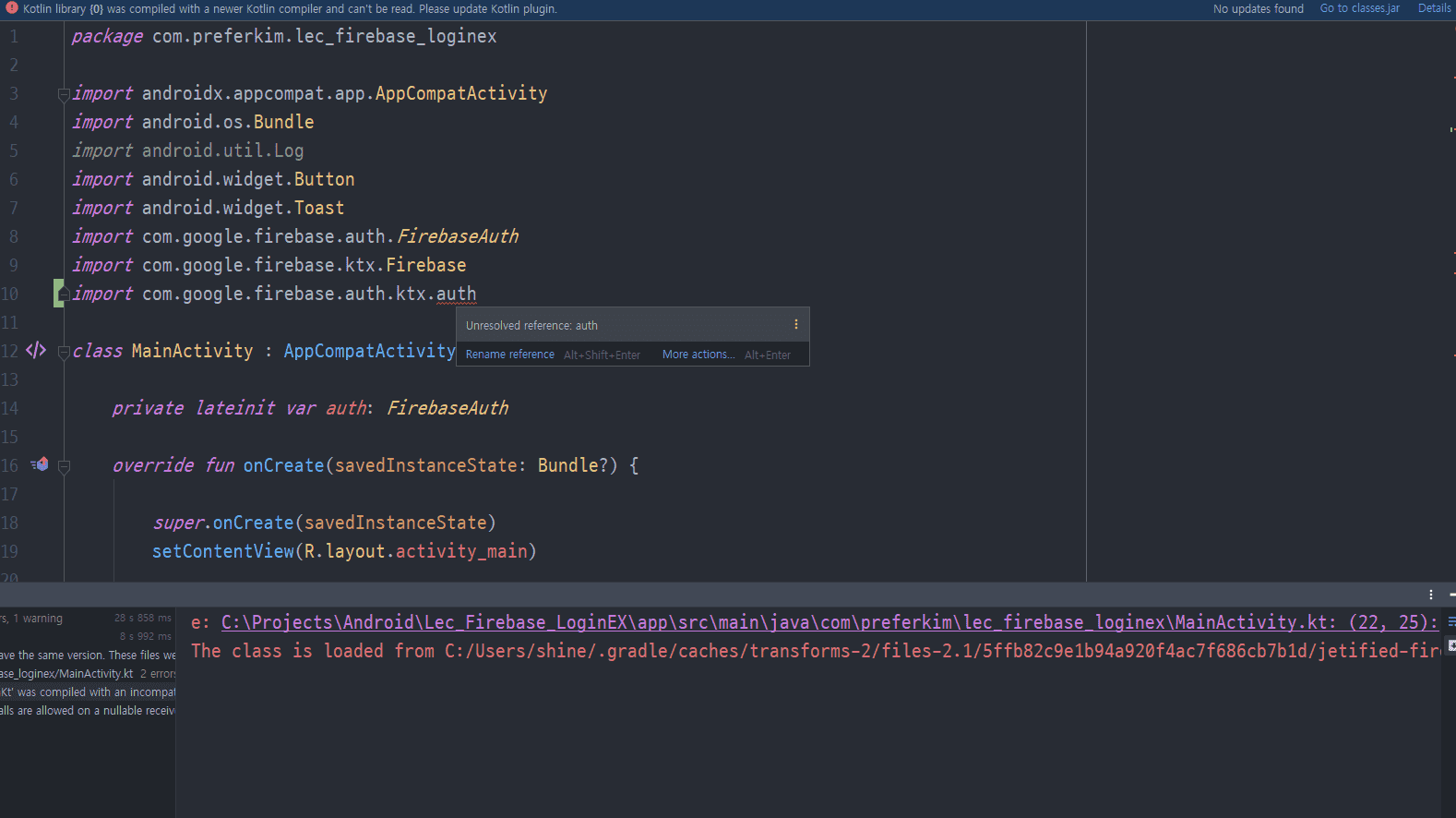
Task: Click 'Bundle' in the android.os import
Action: click(x=284, y=122)
